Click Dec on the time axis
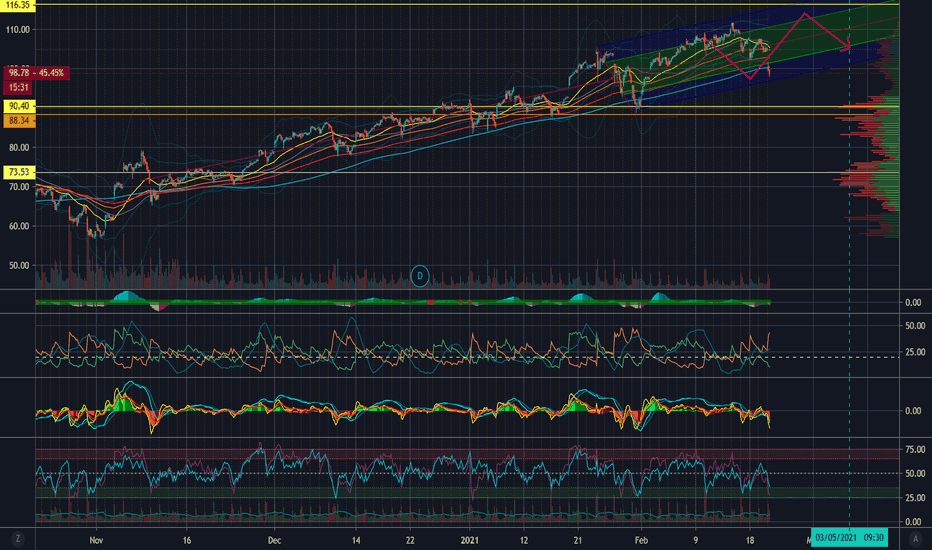Image resolution: width=932 pixels, height=550 pixels. 274,540
